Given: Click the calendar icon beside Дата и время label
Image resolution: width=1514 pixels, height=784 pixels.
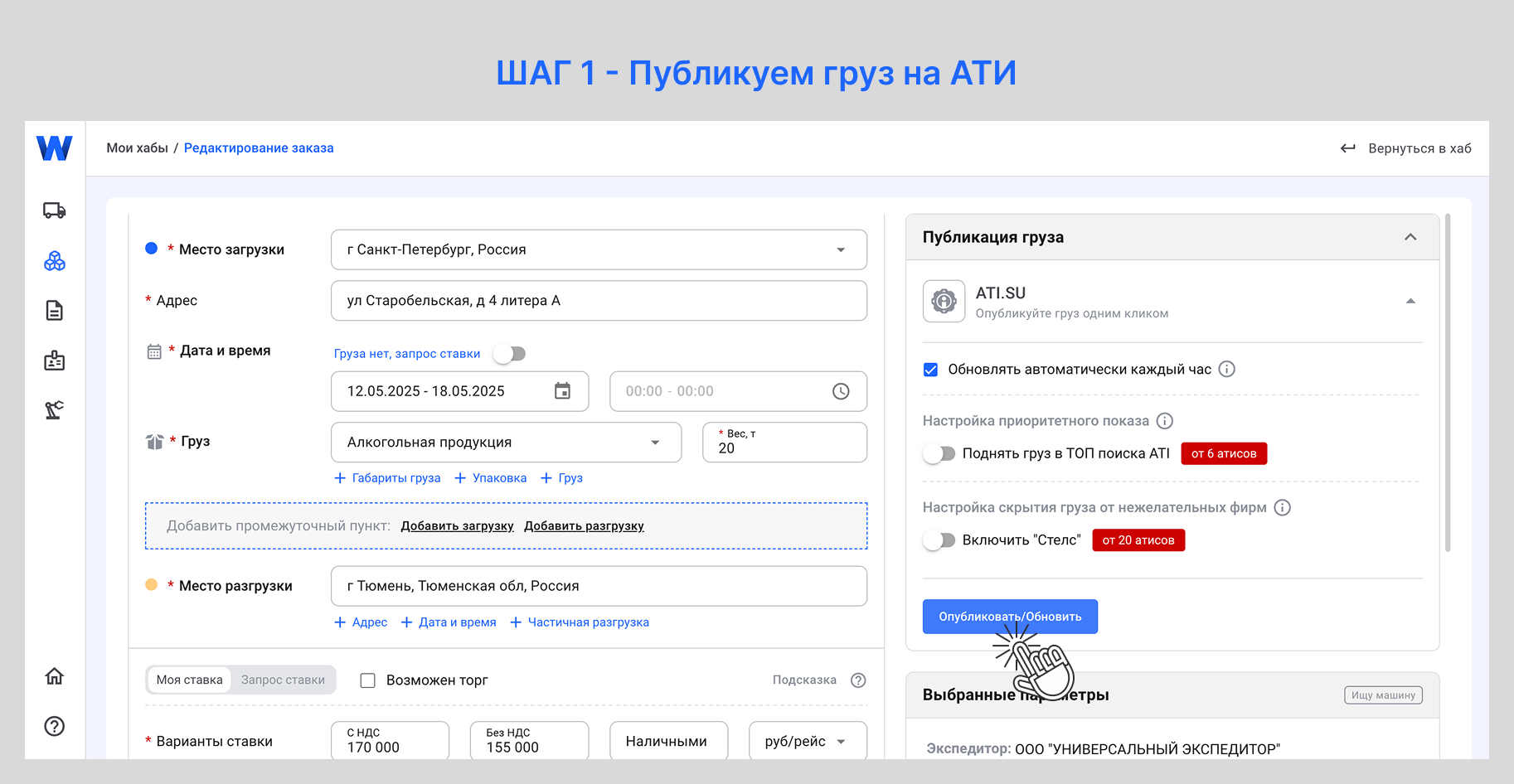Looking at the screenshot, I should (154, 351).
